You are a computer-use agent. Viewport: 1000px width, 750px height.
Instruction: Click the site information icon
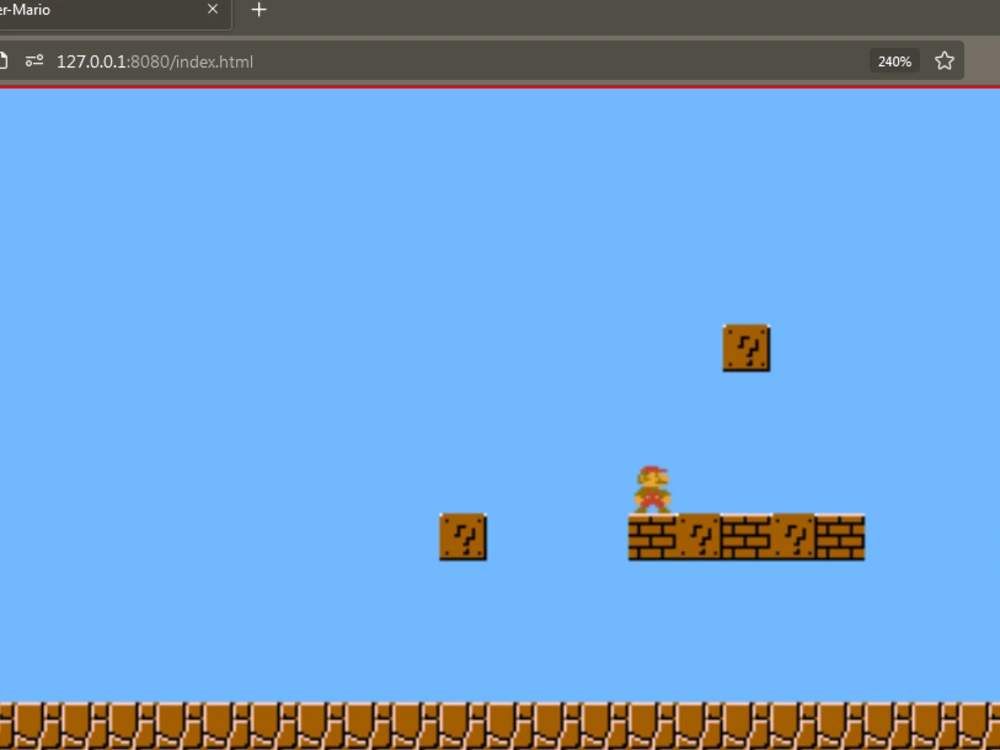pos(34,61)
